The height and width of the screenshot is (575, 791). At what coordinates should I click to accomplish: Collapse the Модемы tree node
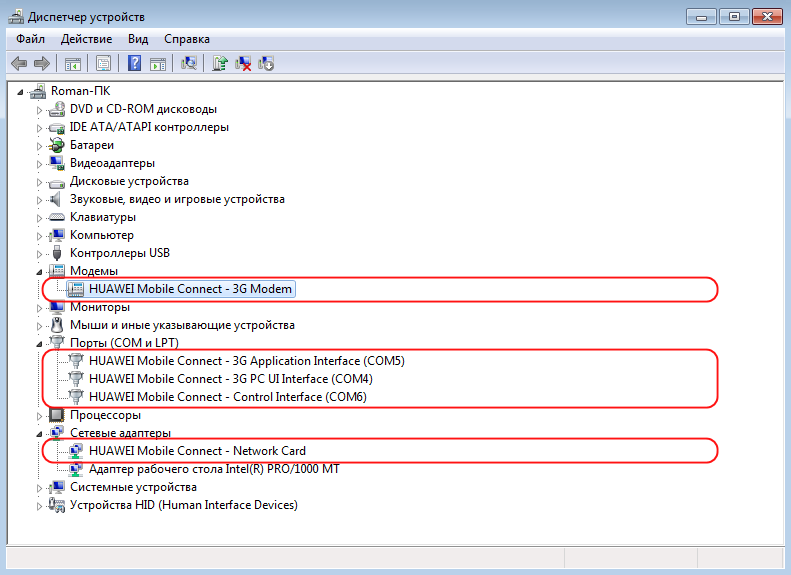click(40, 271)
